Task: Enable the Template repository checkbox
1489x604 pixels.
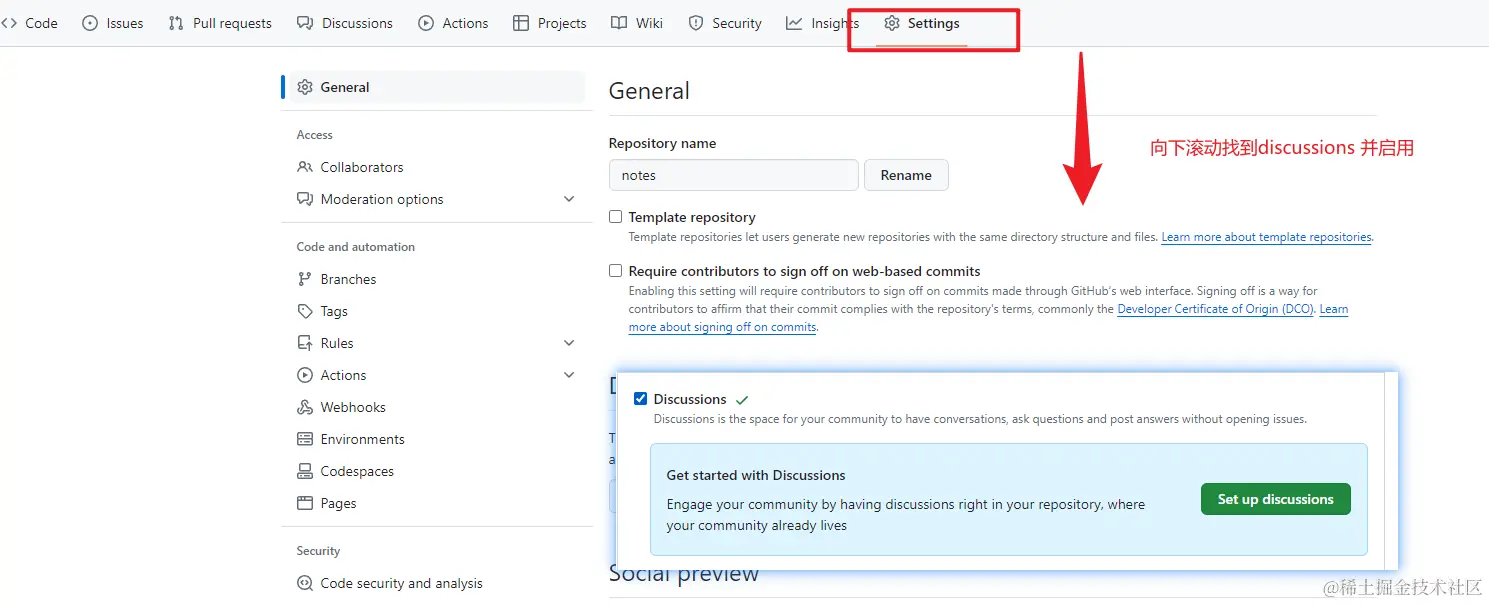Action: click(x=616, y=217)
